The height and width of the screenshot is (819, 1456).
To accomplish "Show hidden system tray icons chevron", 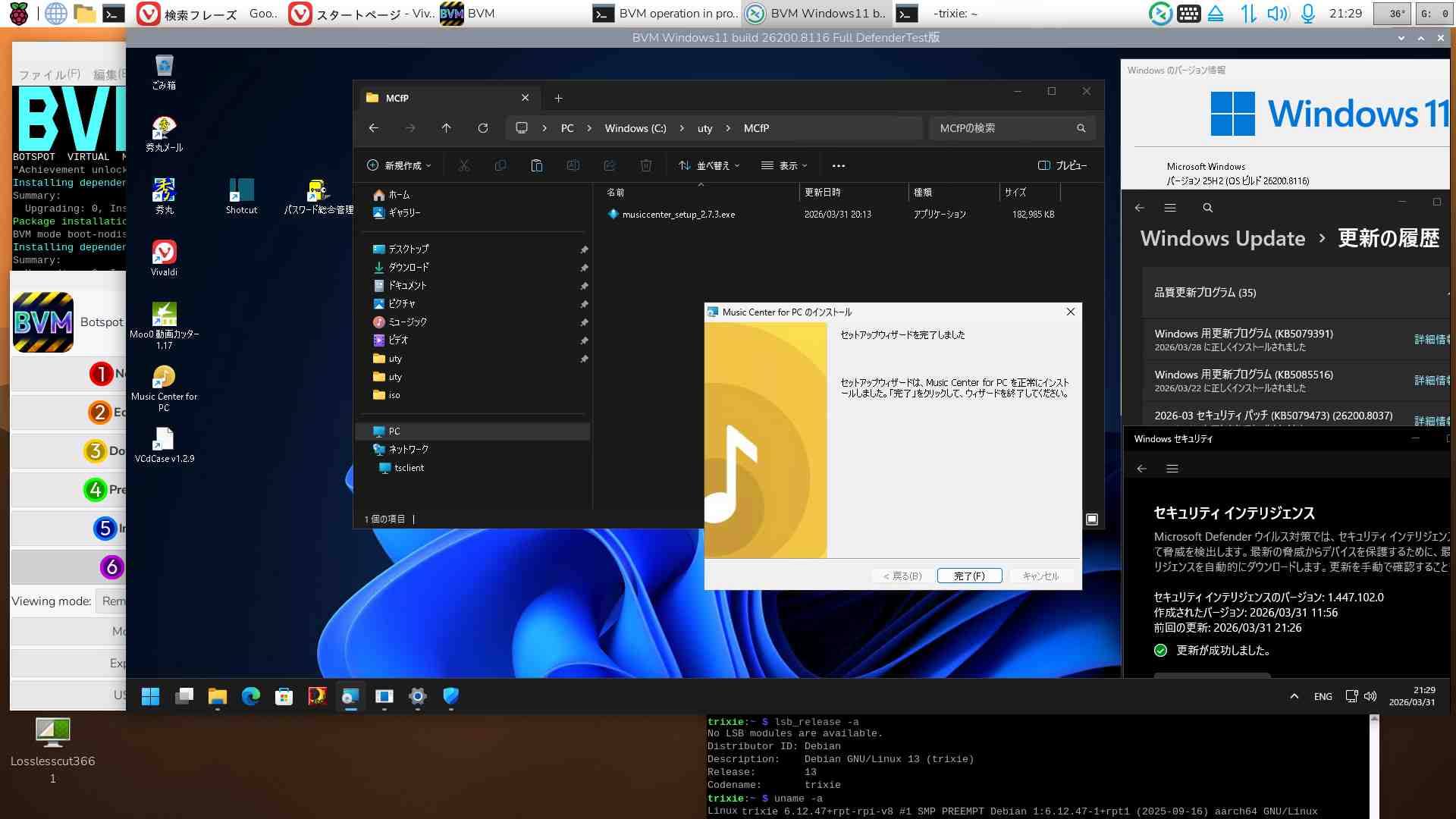I will [1294, 696].
